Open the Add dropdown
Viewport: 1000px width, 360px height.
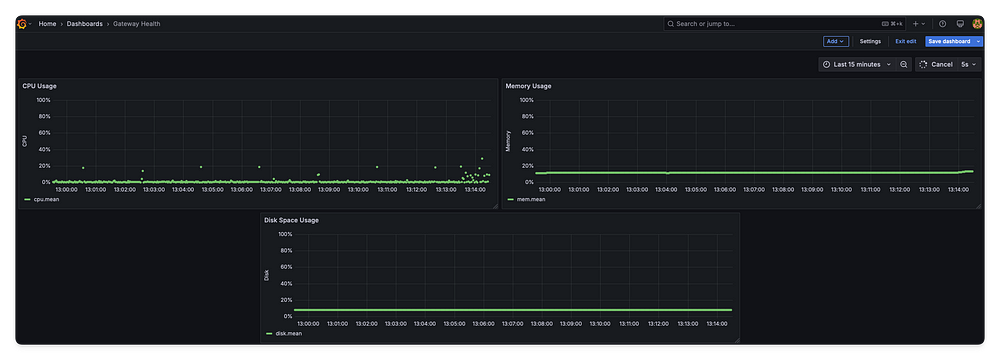(835, 41)
